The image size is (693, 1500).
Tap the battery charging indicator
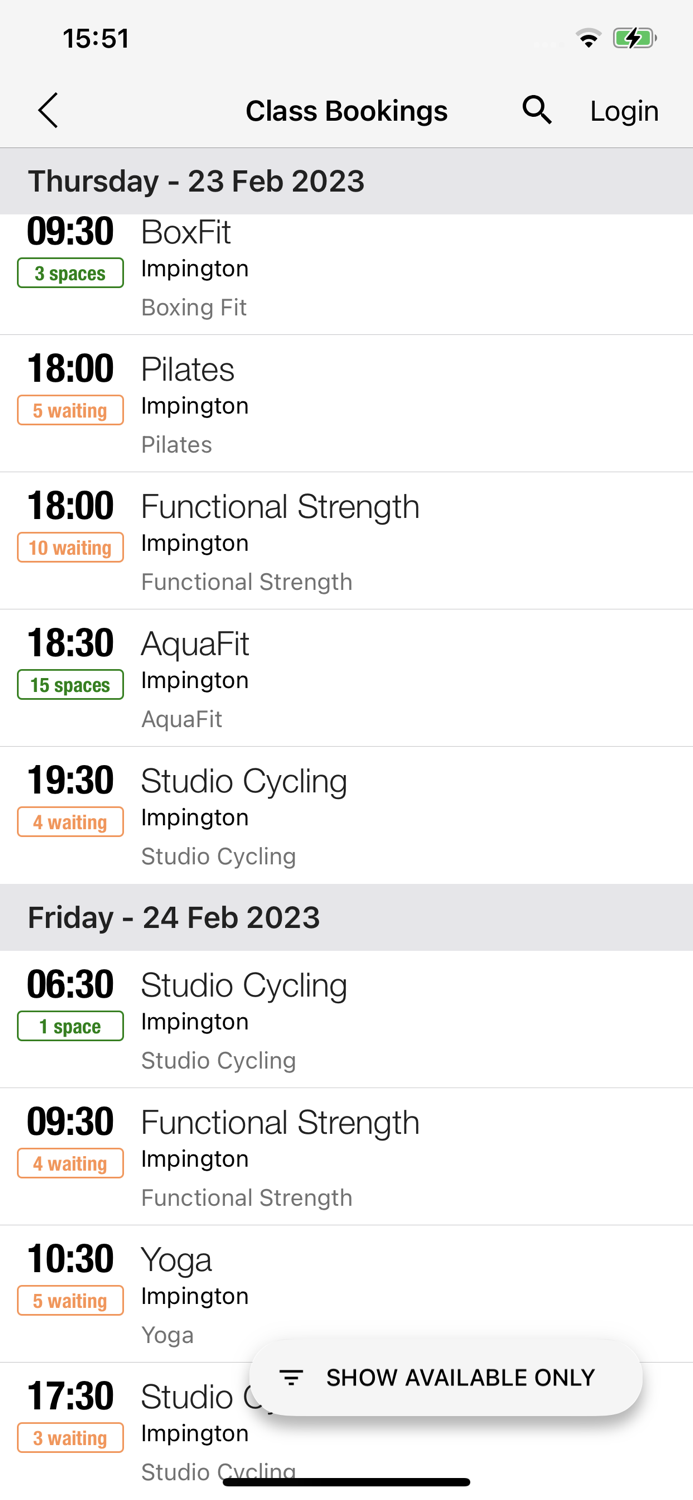click(635, 38)
